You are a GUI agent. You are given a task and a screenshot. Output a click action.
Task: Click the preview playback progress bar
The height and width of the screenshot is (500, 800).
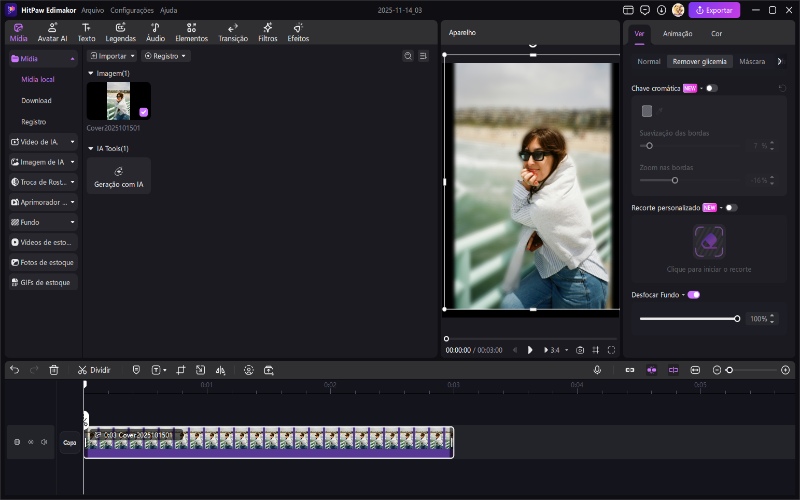pyautogui.click(x=531, y=339)
